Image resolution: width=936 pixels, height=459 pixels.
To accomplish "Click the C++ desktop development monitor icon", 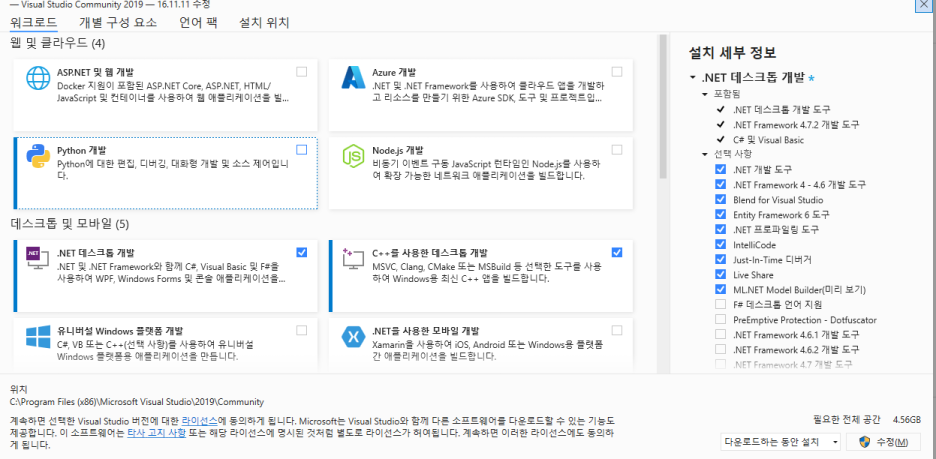I will (x=353, y=259).
